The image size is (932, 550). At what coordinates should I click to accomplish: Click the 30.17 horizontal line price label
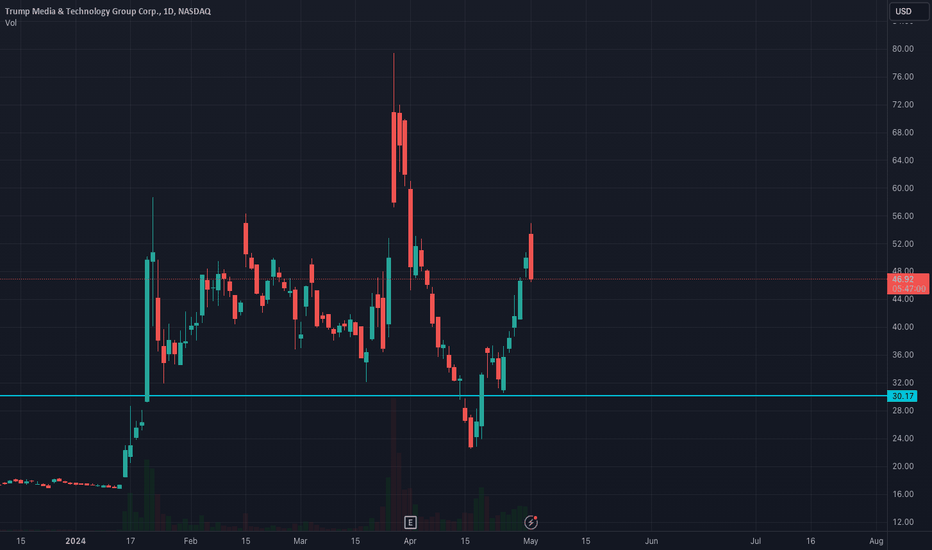(x=902, y=396)
